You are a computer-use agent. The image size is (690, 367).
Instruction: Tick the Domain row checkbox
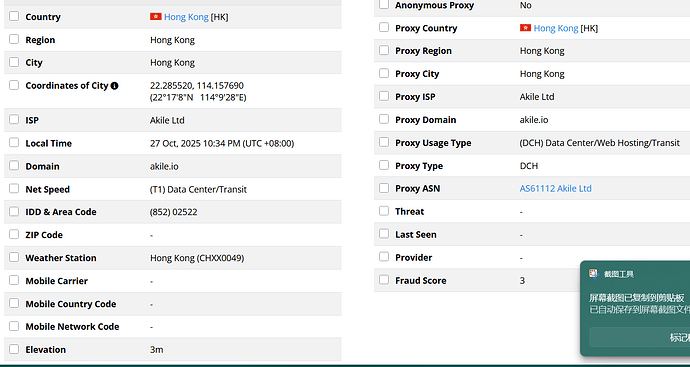14,165
